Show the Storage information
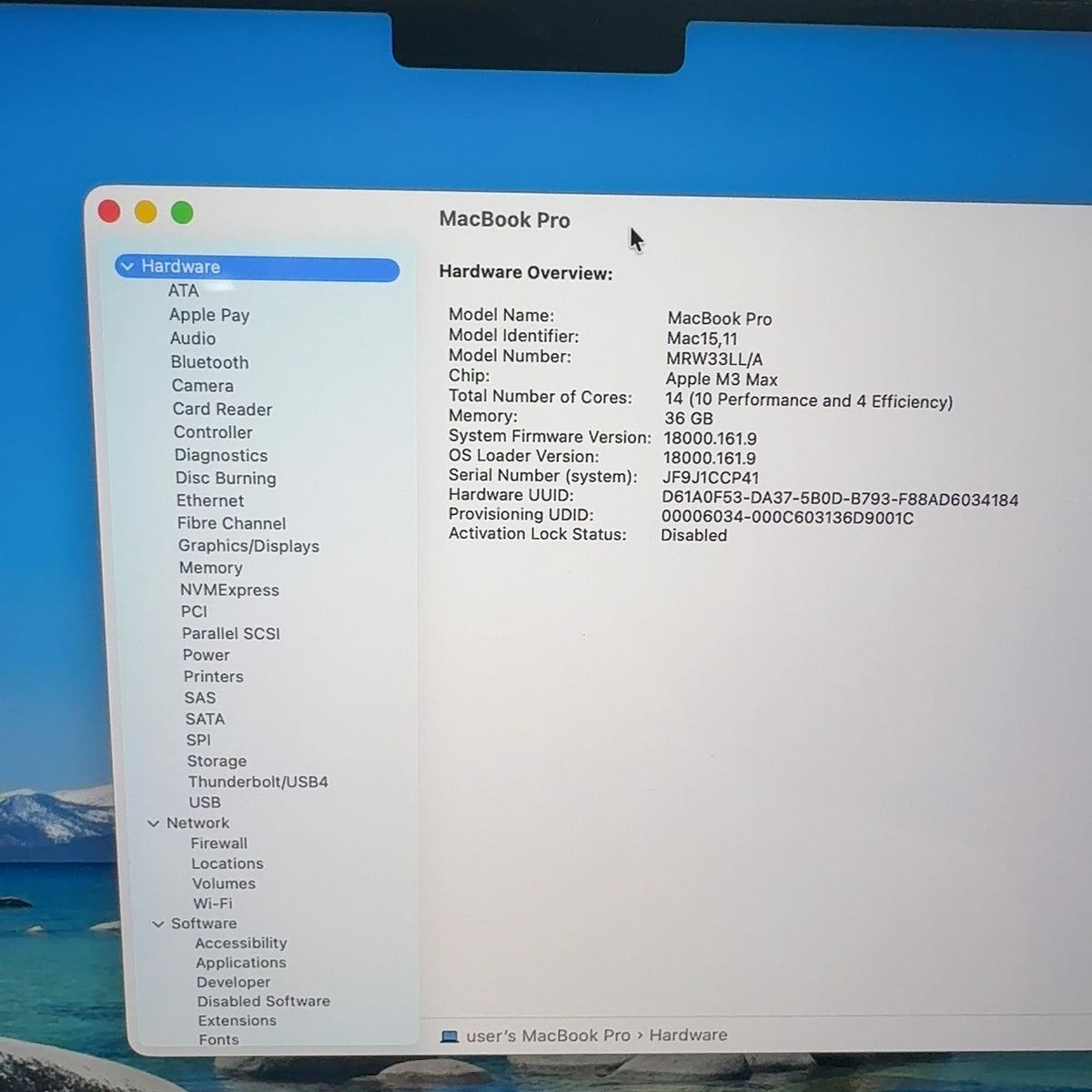 click(x=217, y=761)
